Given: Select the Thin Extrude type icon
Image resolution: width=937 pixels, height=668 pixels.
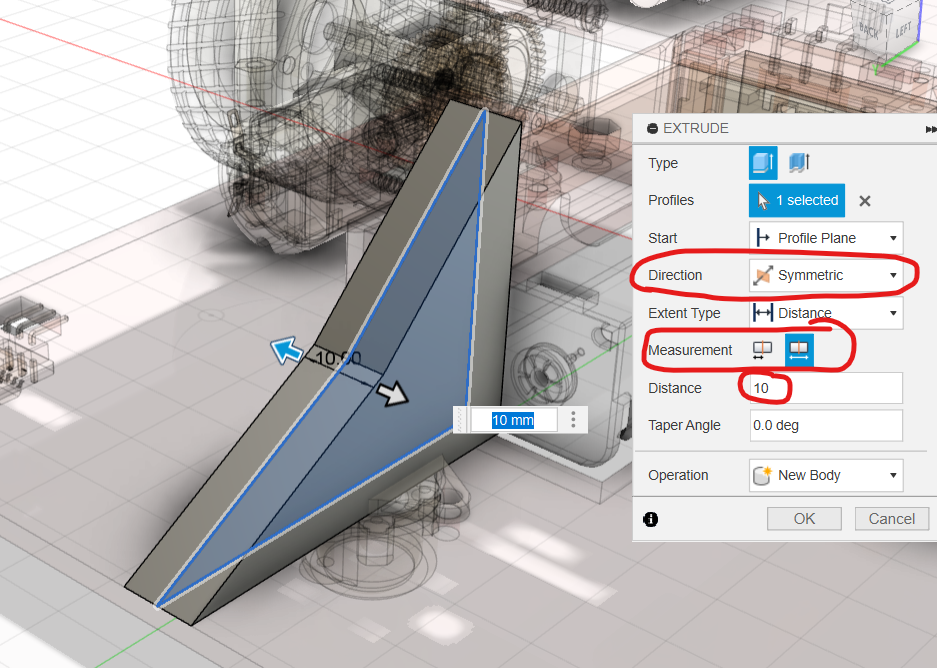Looking at the screenshot, I should 798,162.
